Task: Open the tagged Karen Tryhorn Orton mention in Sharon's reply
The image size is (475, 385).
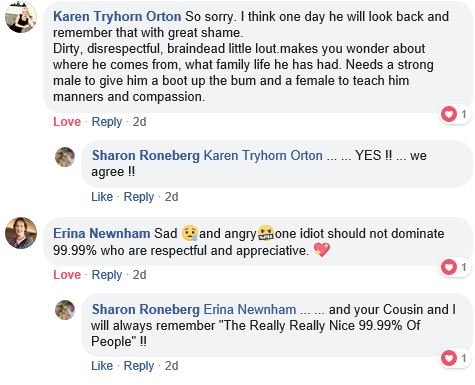Action: pyautogui.click(x=263, y=156)
